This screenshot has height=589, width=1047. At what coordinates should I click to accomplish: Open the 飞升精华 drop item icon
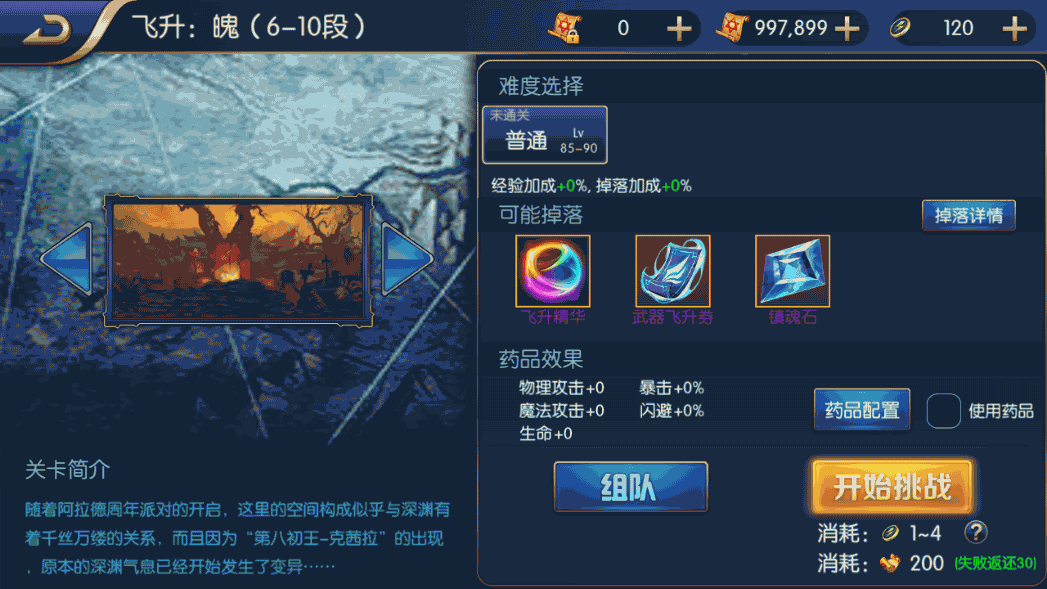(x=553, y=271)
